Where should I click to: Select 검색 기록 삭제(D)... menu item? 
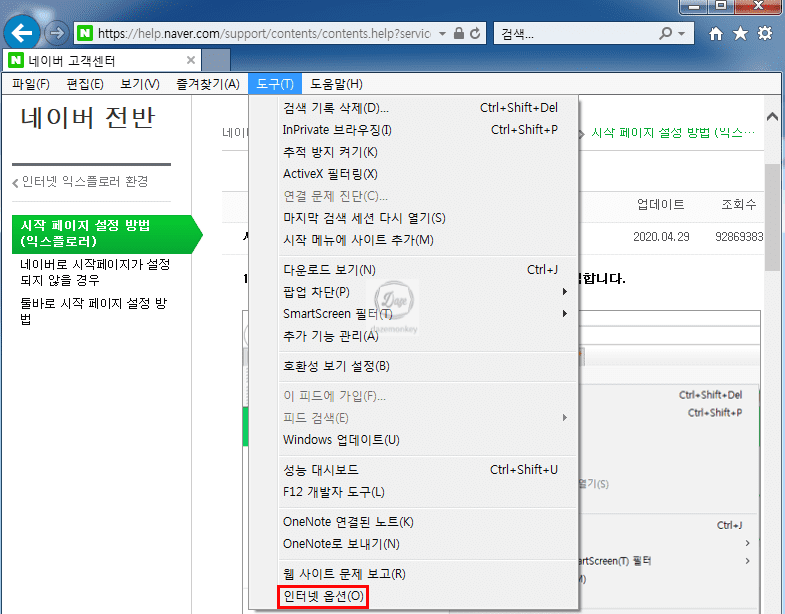[x=414, y=108]
